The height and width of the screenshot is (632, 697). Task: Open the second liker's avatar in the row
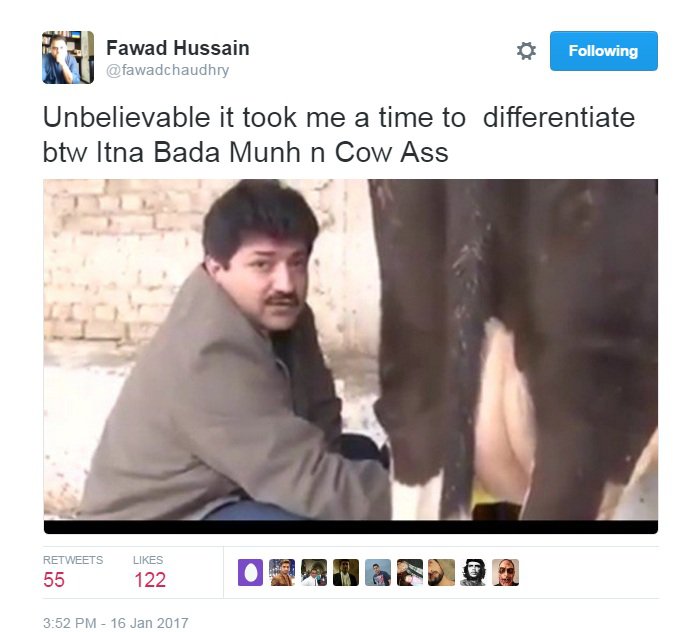point(282,572)
